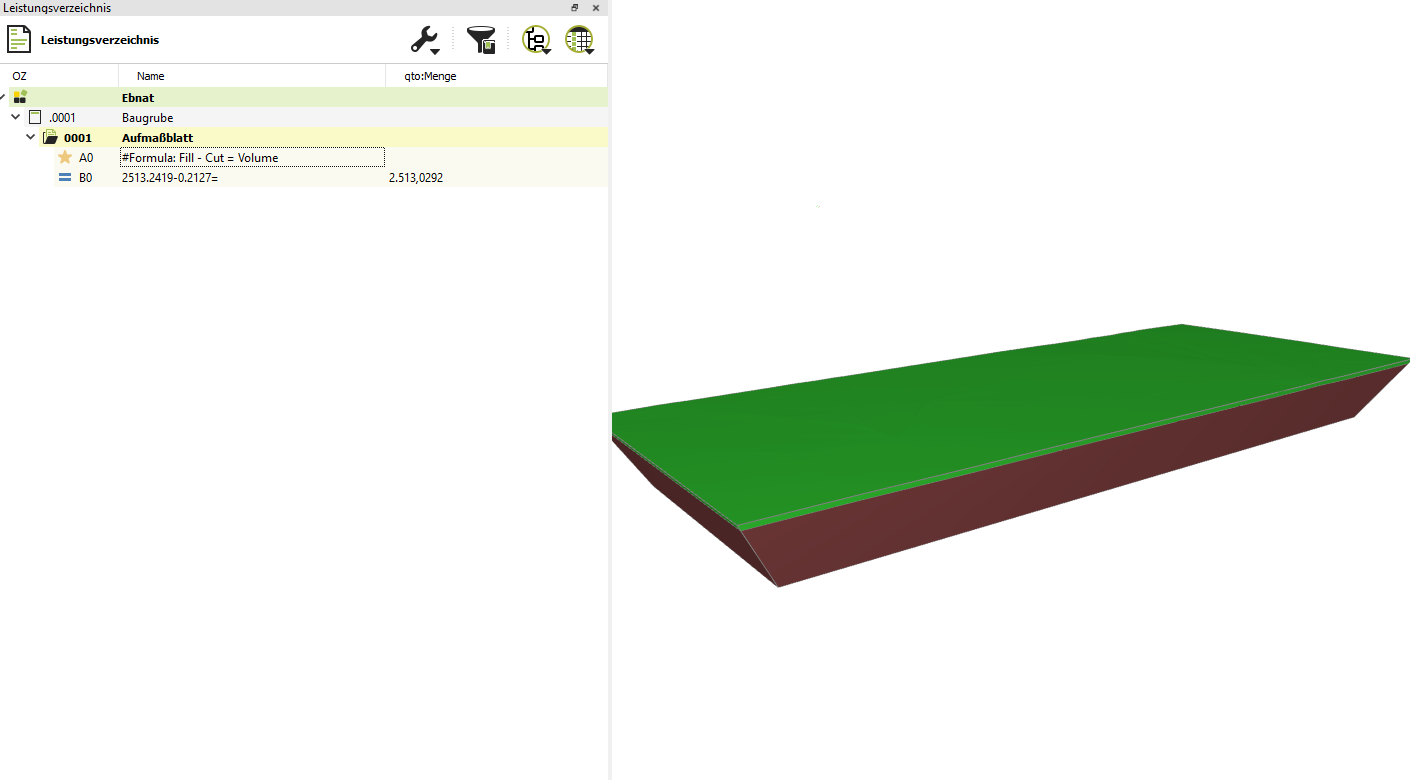Open the wrench settings tool dropdown

425,40
